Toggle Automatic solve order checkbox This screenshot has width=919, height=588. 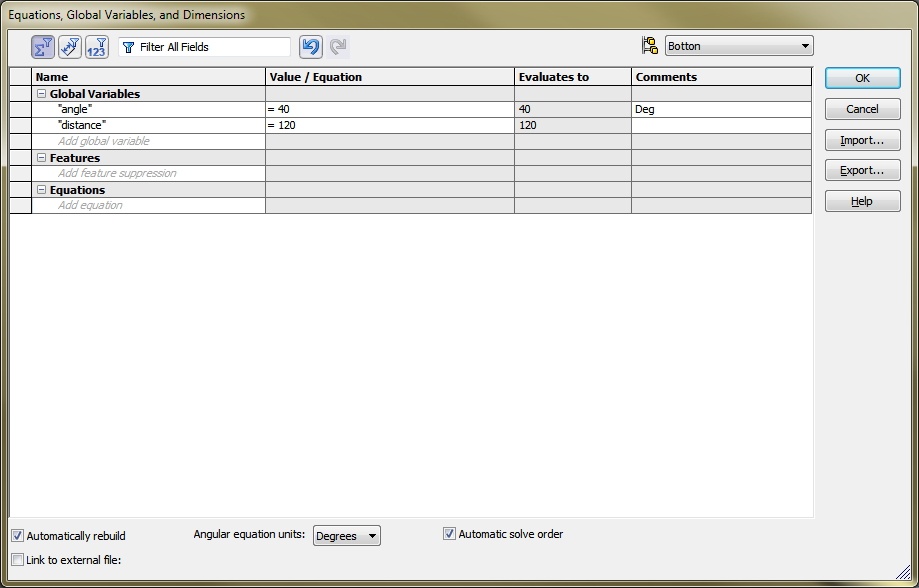[449, 533]
